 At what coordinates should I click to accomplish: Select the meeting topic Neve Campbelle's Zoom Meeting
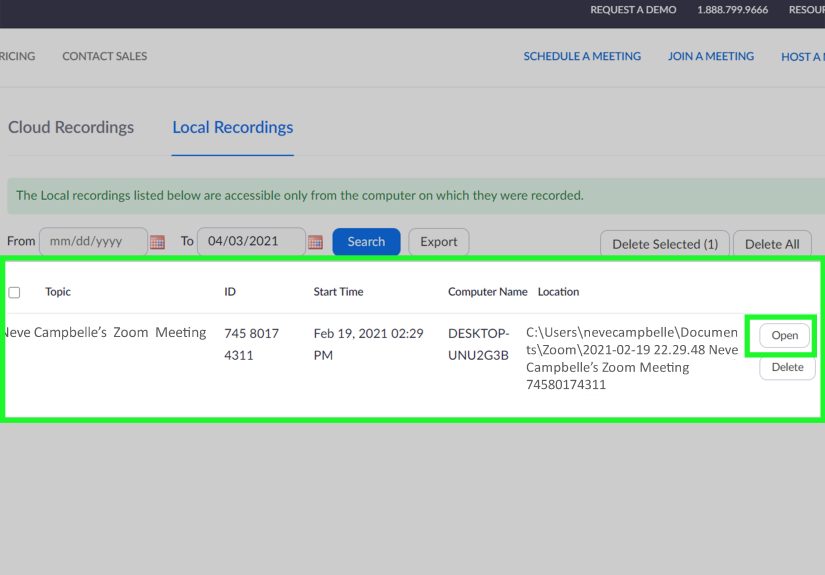(x=104, y=332)
